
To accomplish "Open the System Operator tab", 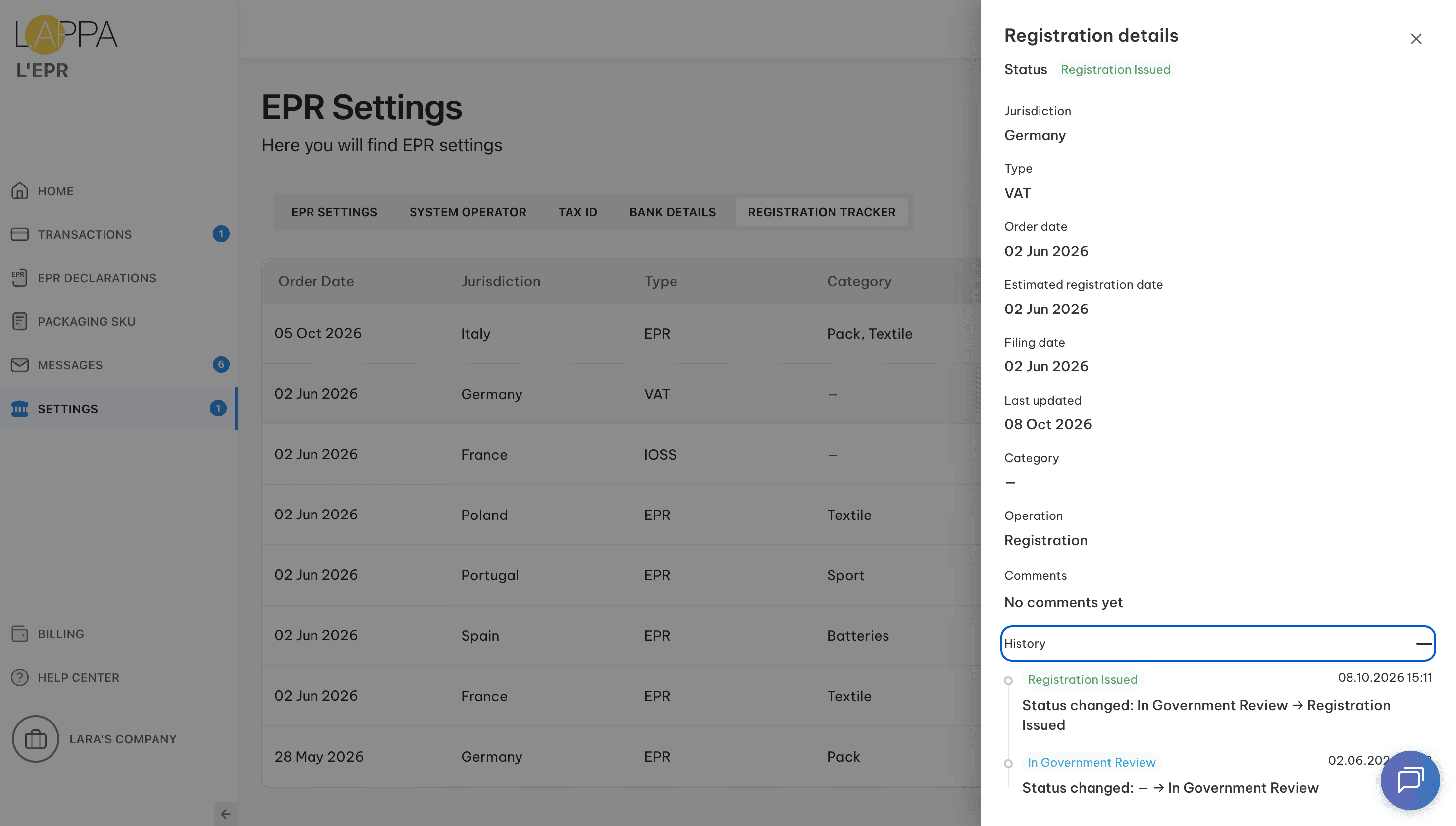I will point(468,212).
